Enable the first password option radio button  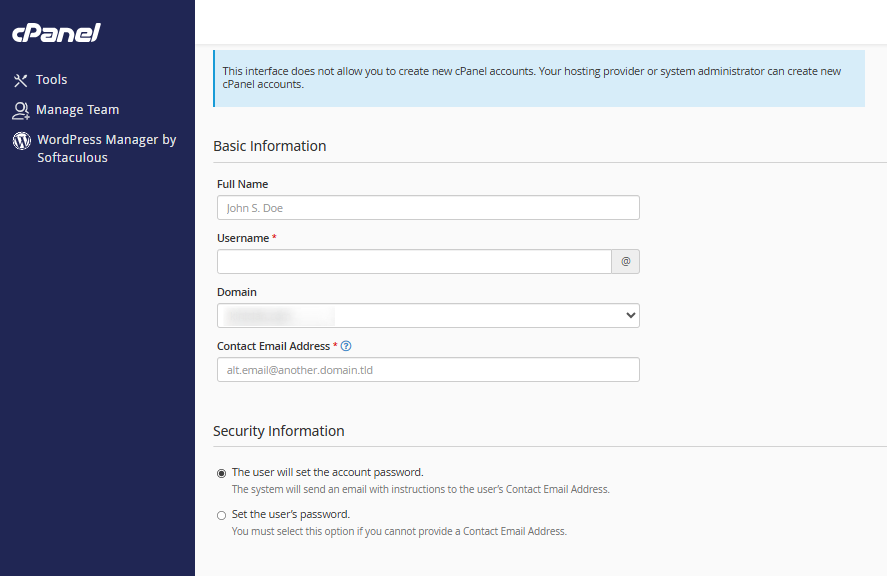click(221, 472)
